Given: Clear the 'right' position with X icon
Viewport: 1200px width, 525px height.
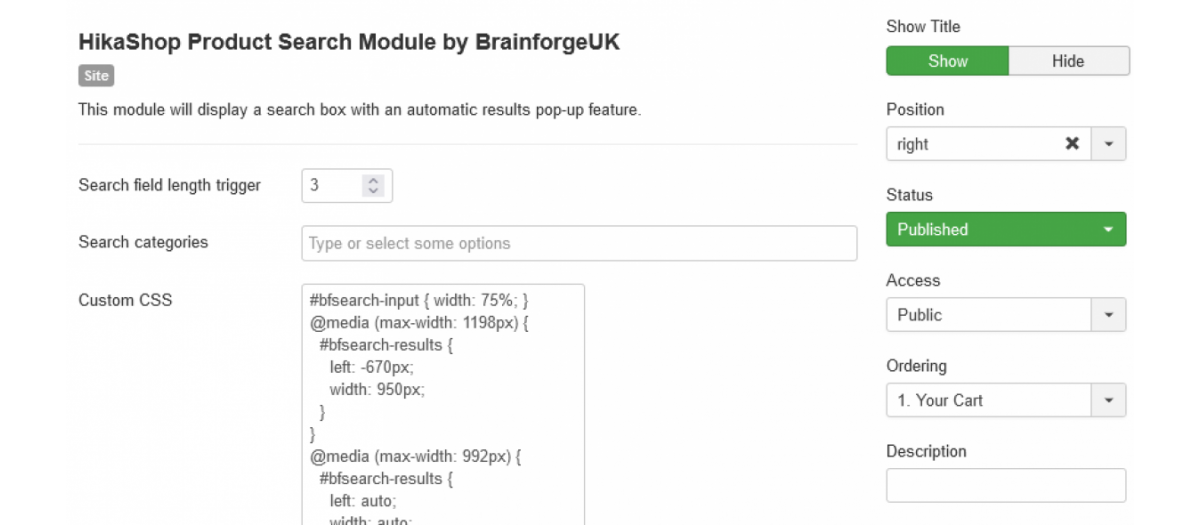Looking at the screenshot, I should 1072,144.
